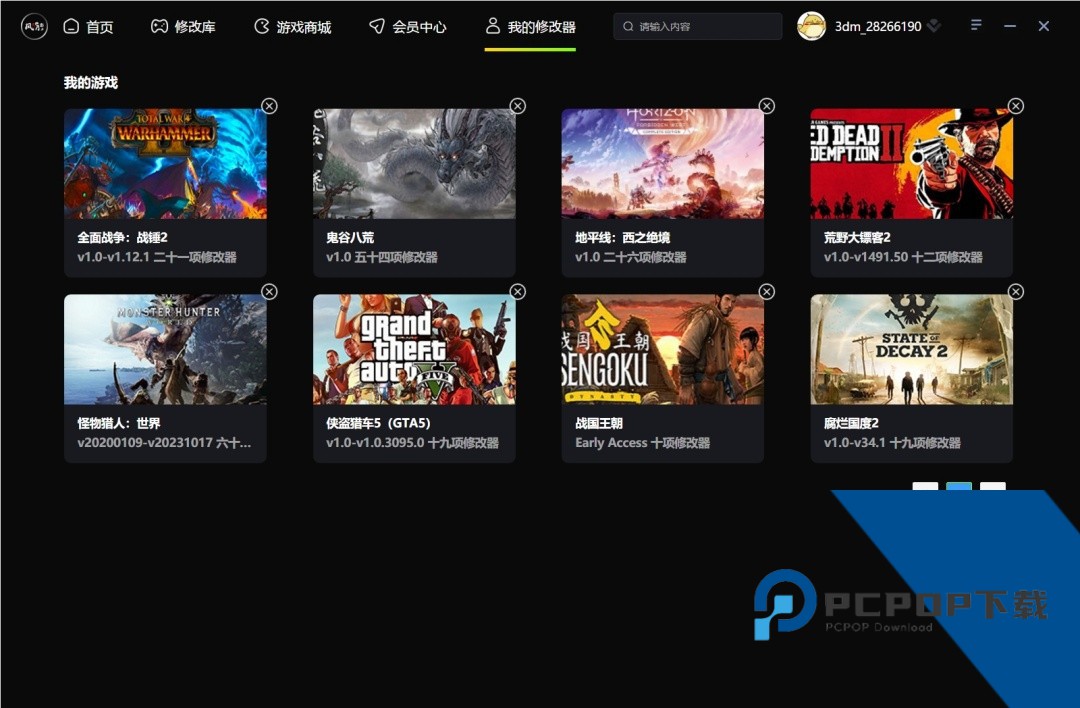Click the 我的游戏 section heading
This screenshot has height=708, width=1080.
(x=91, y=83)
